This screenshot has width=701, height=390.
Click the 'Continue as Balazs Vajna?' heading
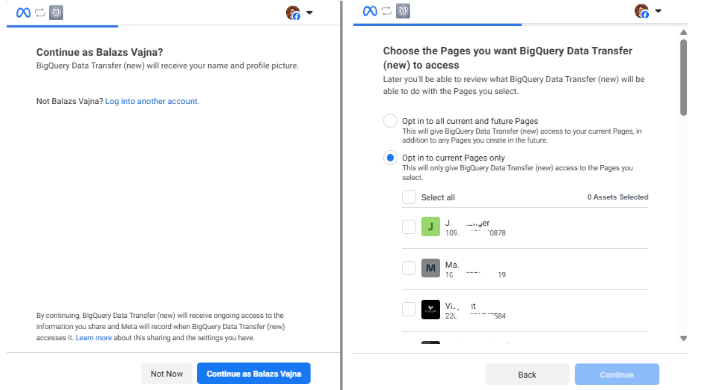click(100, 52)
